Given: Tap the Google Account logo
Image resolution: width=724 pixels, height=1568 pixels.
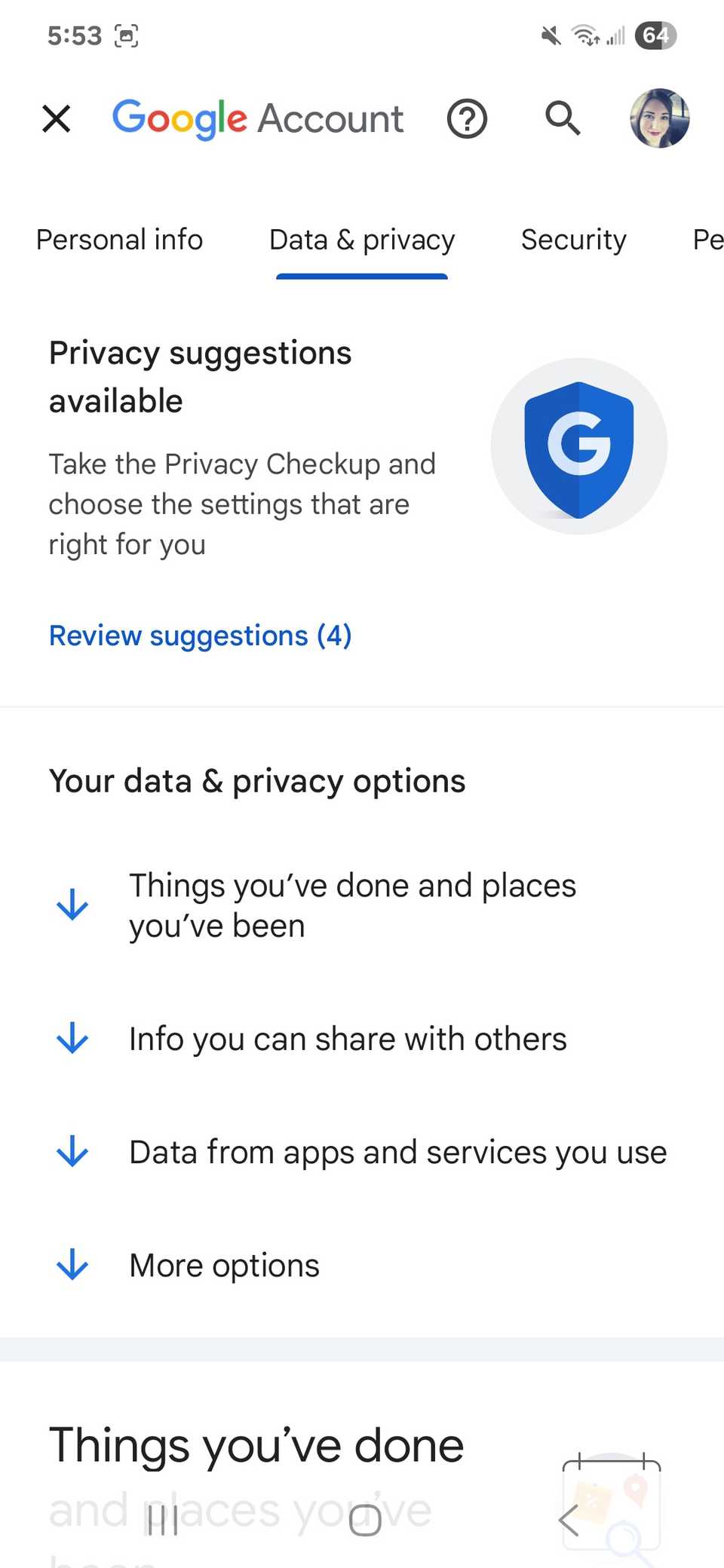Looking at the screenshot, I should [257, 118].
